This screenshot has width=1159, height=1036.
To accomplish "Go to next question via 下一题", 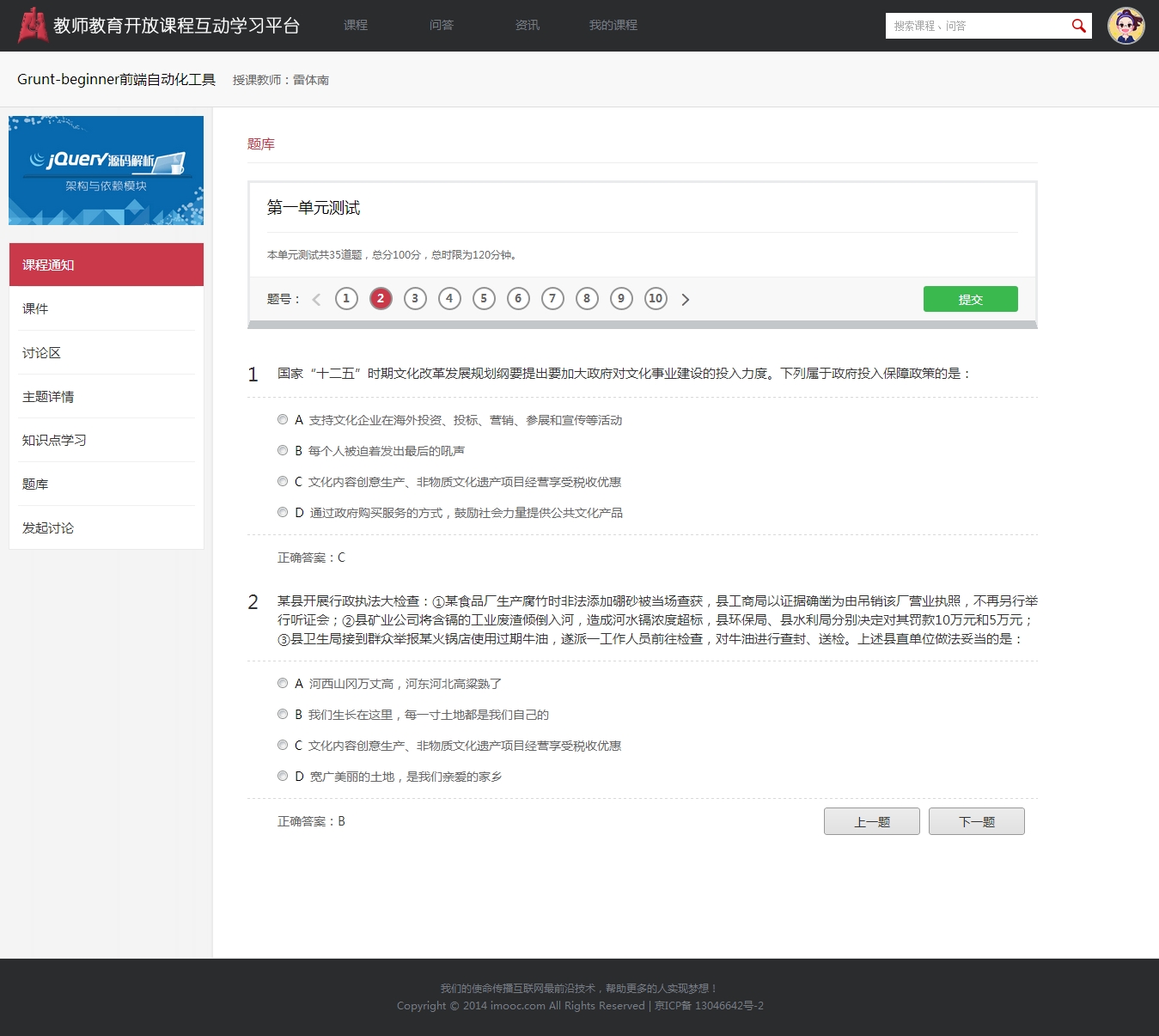I will click(977, 821).
